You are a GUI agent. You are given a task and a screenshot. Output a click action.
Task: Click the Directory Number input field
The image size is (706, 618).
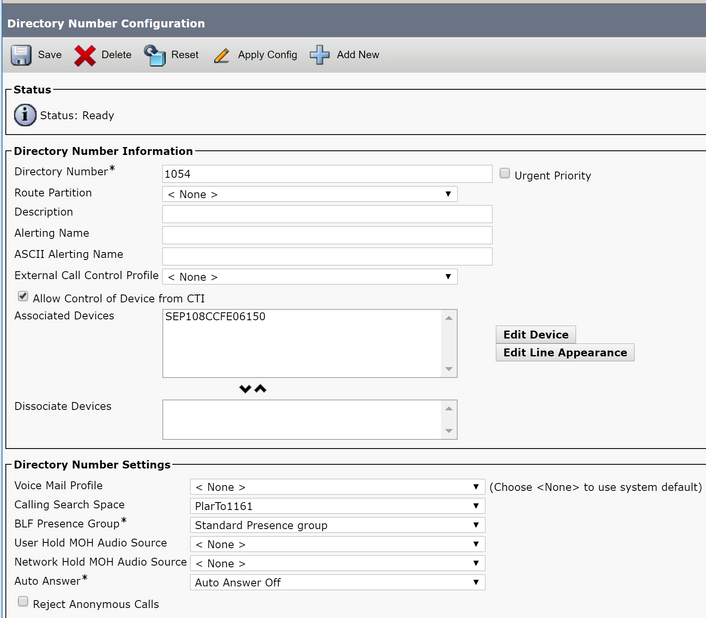[x=327, y=174]
